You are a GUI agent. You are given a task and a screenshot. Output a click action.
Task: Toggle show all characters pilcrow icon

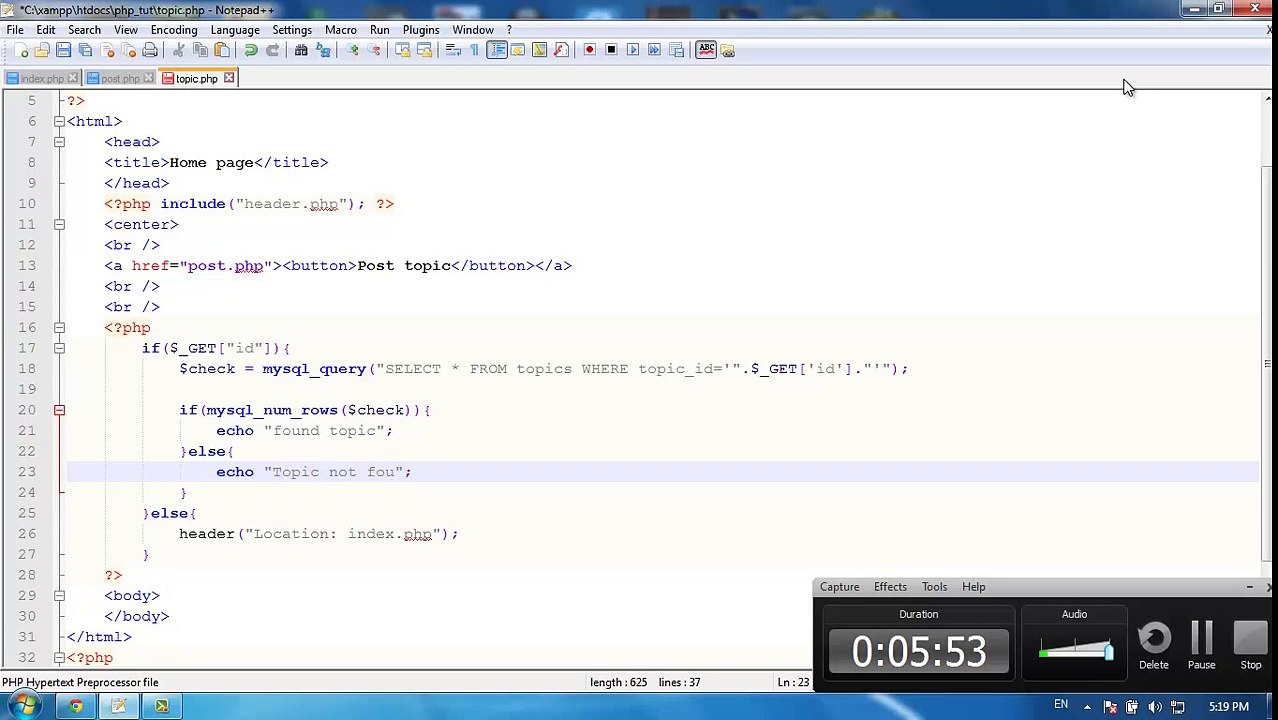(474, 50)
